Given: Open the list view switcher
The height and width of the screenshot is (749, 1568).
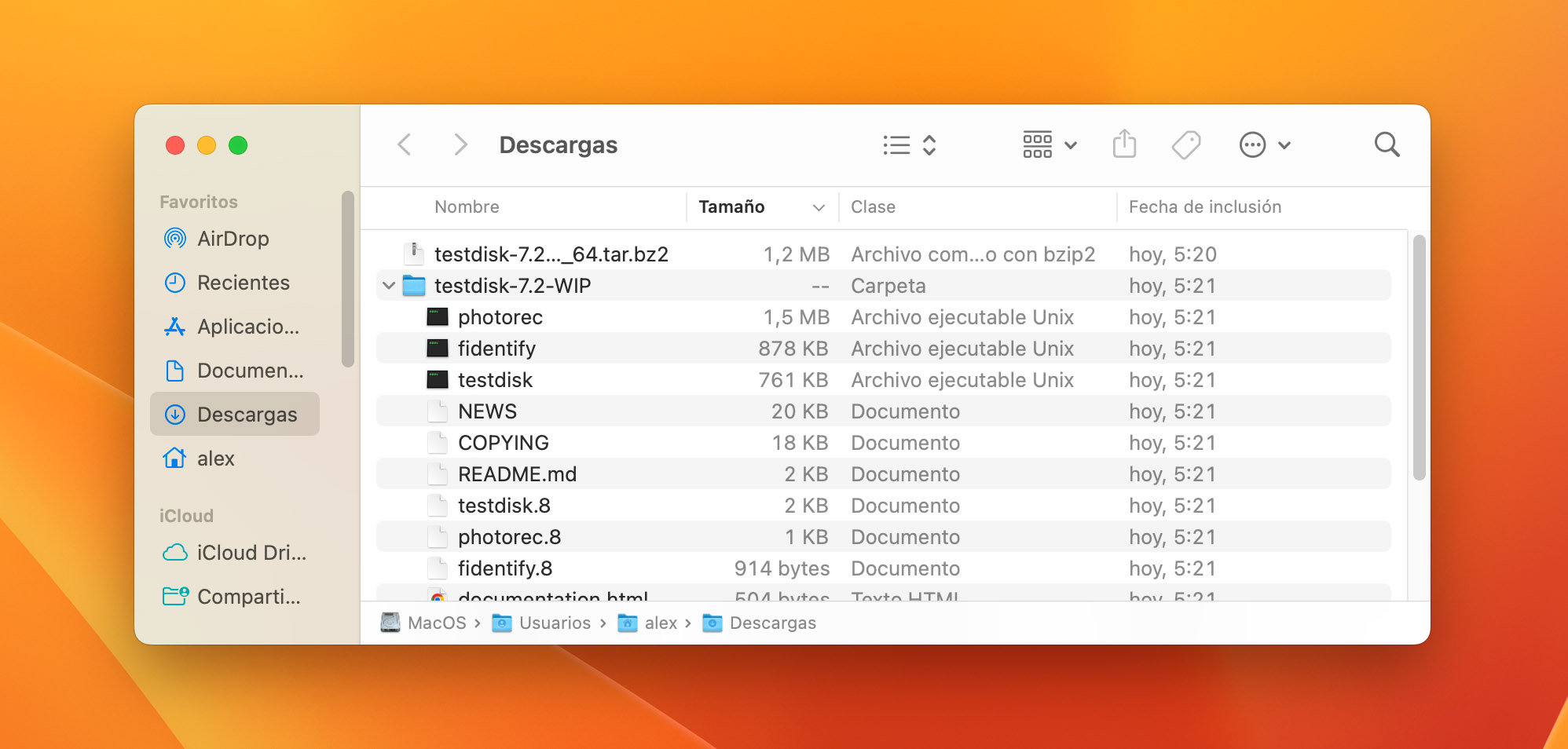Looking at the screenshot, I should pyautogui.click(x=910, y=145).
